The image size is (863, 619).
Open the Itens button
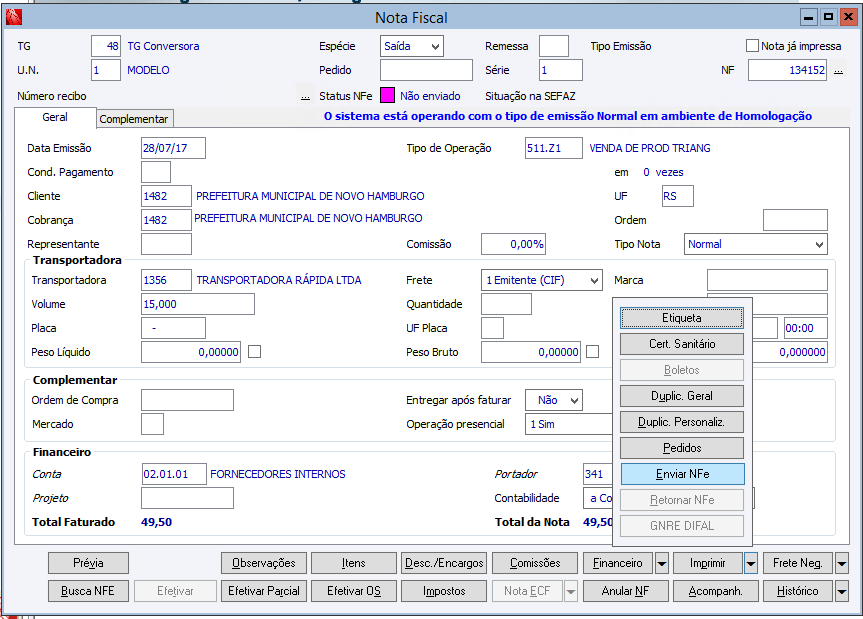pos(354,563)
